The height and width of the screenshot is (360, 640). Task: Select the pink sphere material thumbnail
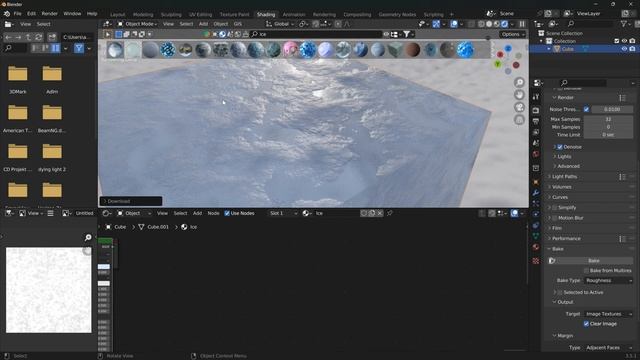pos(290,50)
